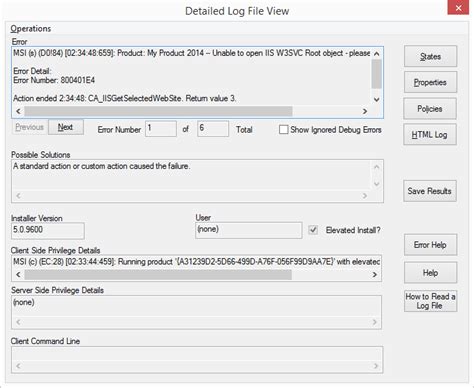
Task: Click the 'Running product' privilege details line
Action: (196, 262)
